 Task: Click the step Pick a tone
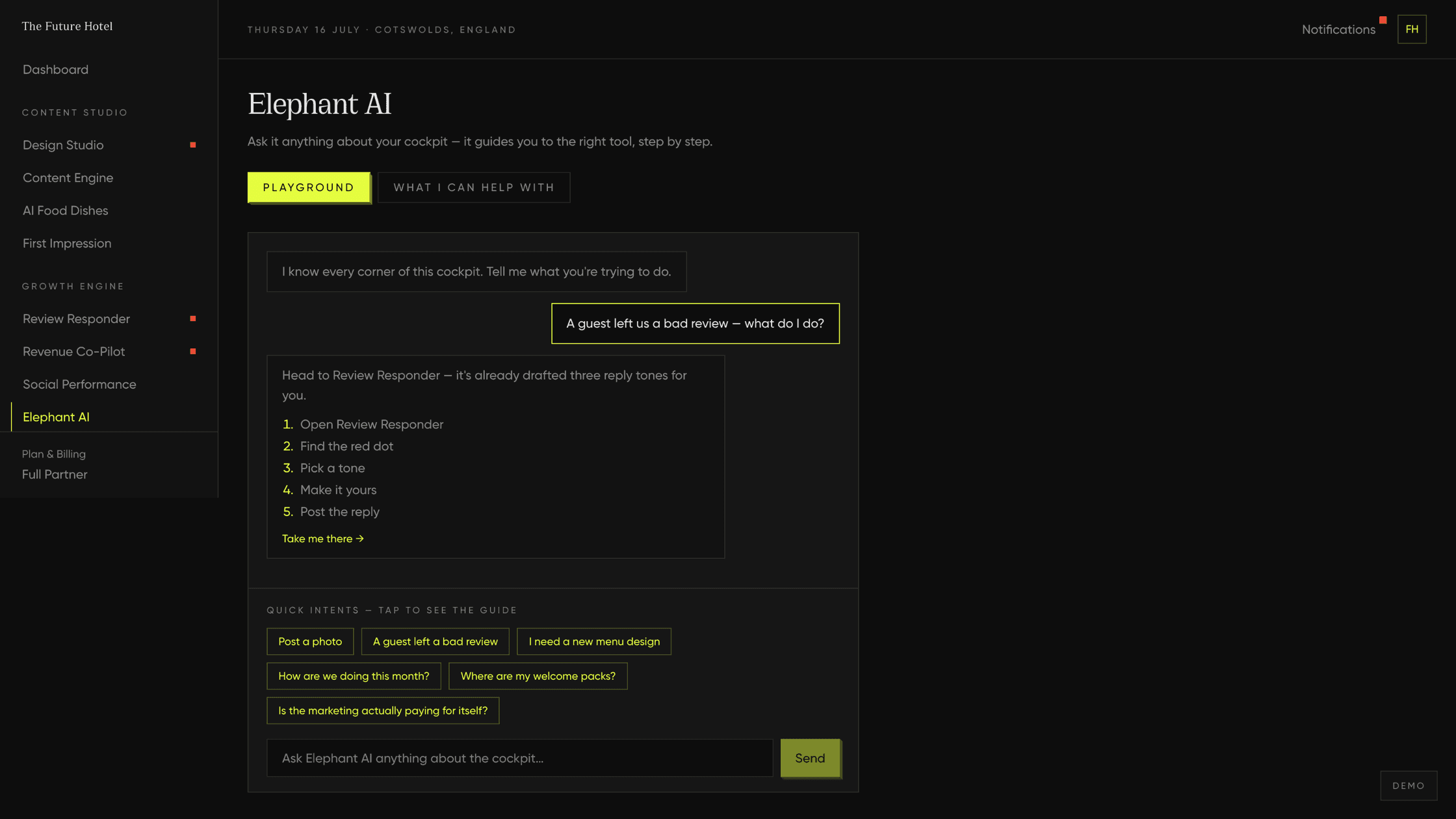pos(332,468)
